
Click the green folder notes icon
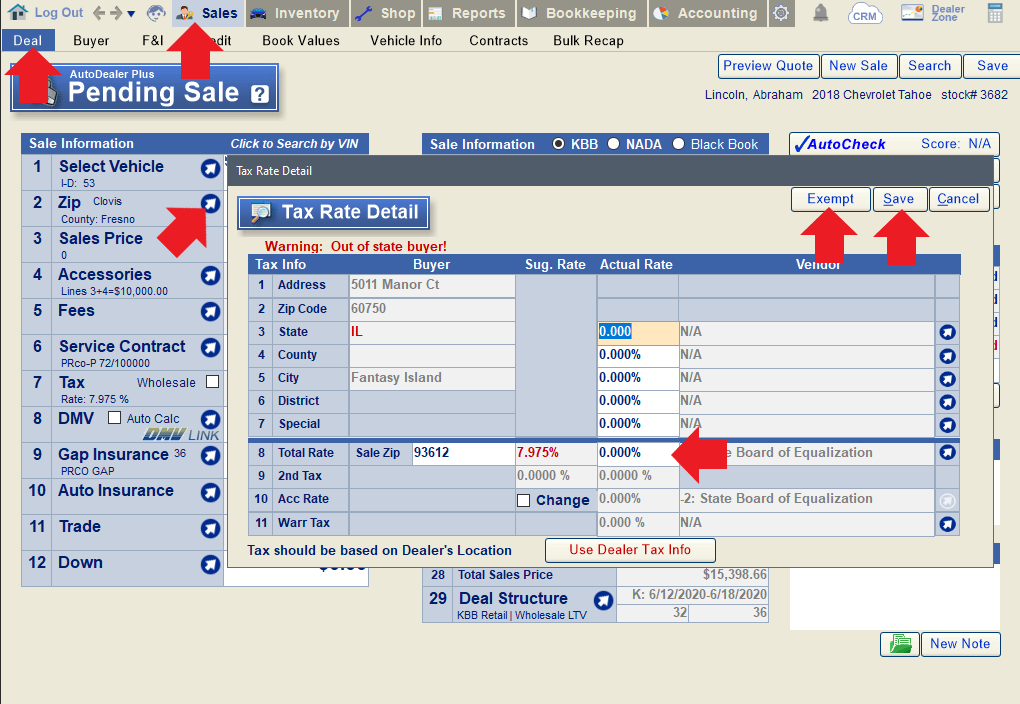(x=900, y=644)
